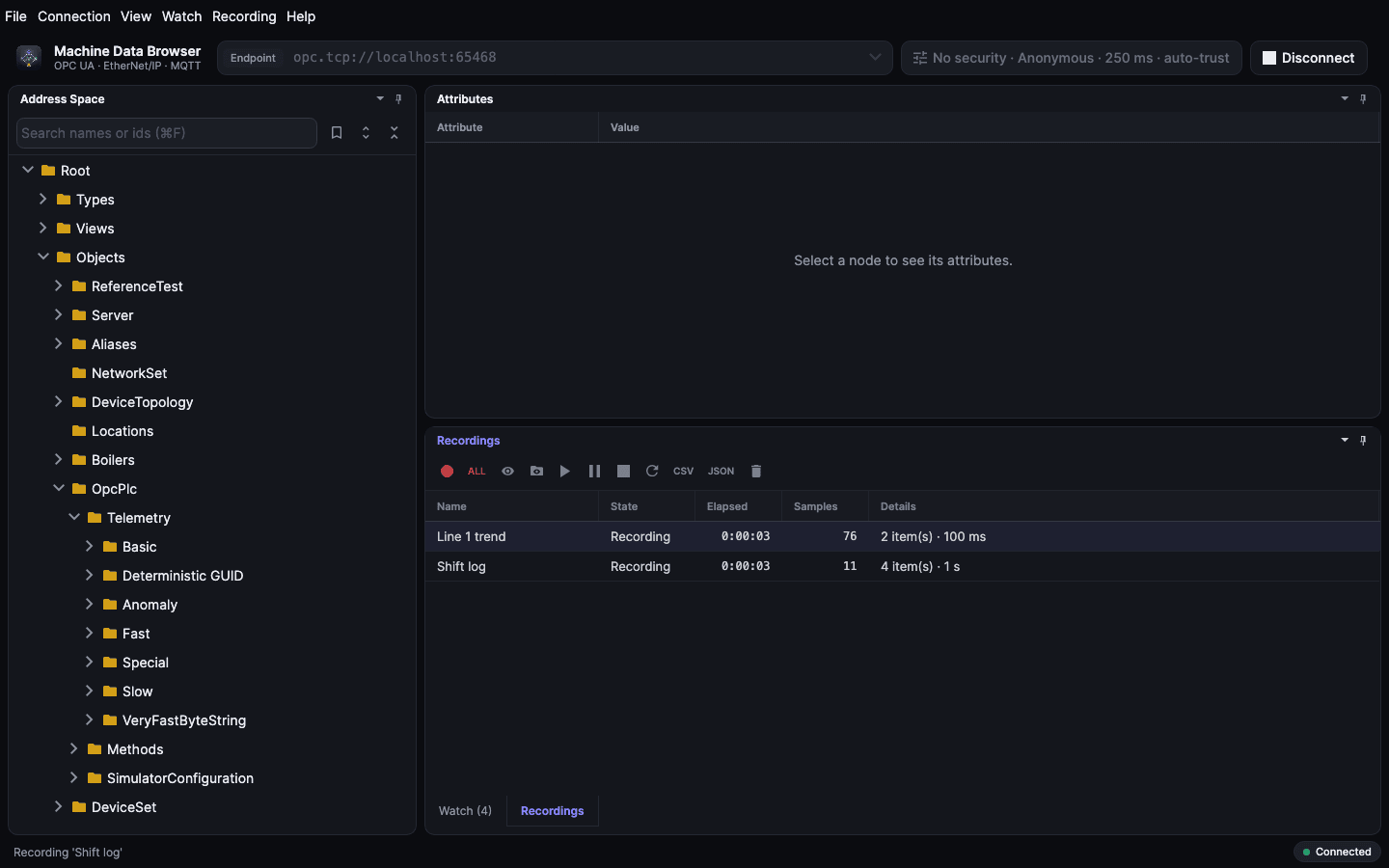Image resolution: width=1389 pixels, height=868 pixels.
Task: Click the circular restart arrow icon in Recordings toolbar
Action: click(652, 471)
